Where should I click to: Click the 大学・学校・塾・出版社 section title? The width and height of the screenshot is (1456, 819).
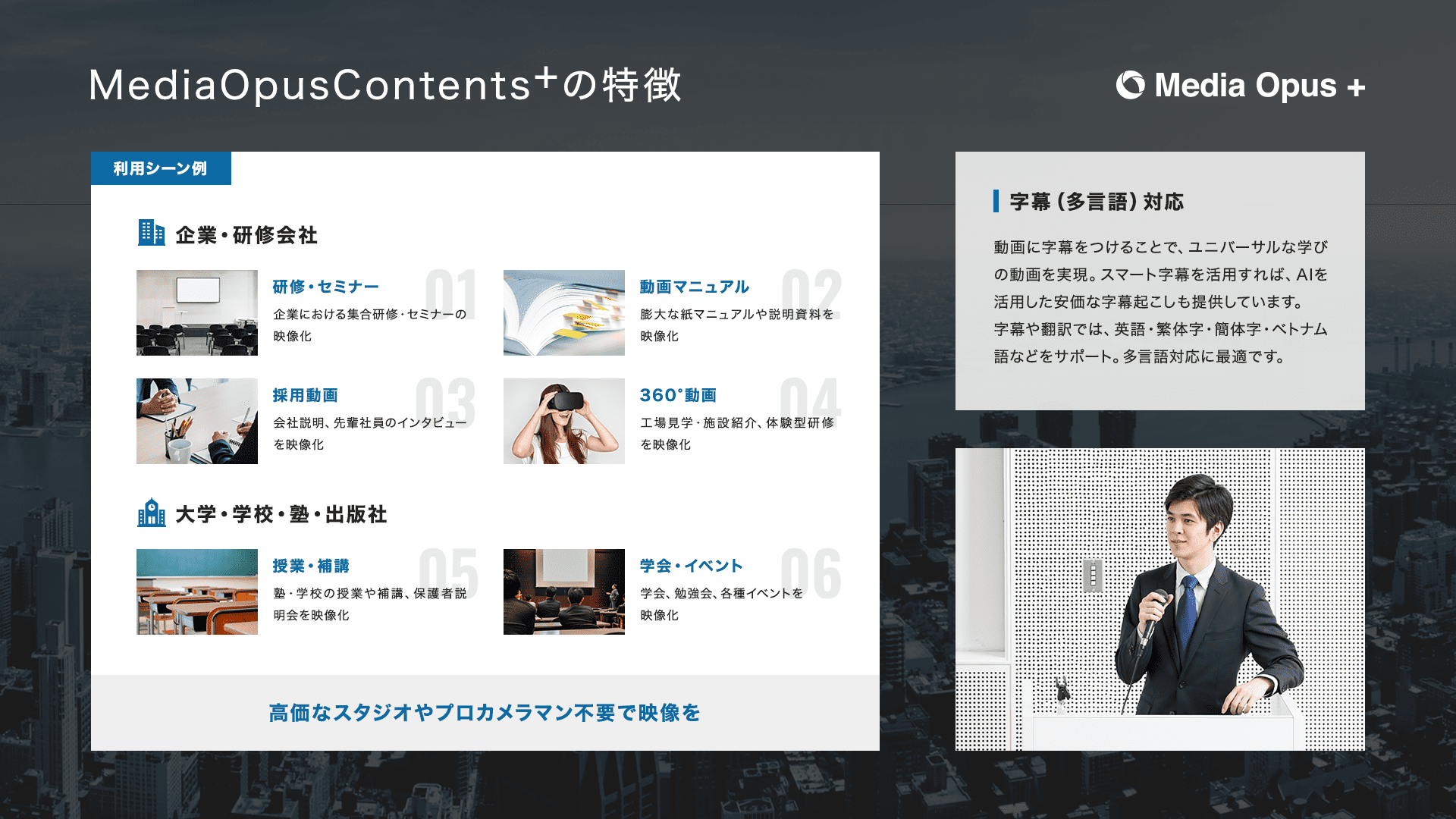(281, 514)
